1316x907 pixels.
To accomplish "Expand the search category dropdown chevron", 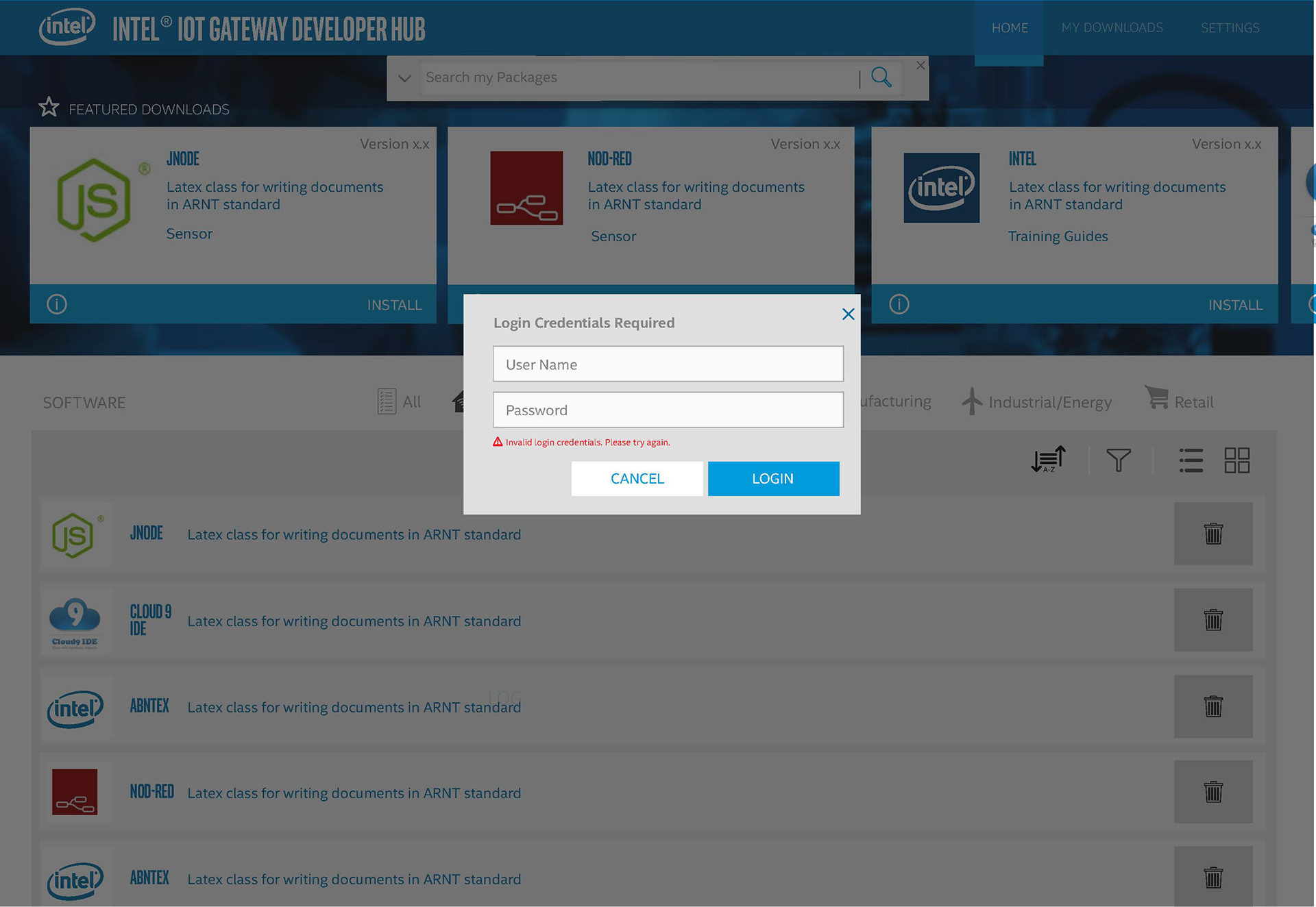I will (404, 78).
